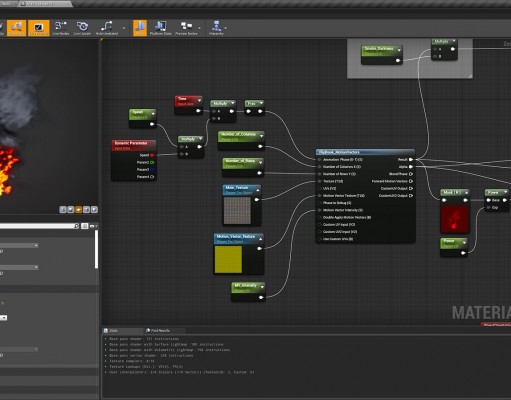Click the yellow Motion_Vector_Texture thumbnail
Screen dimensions: 511x400
[228, 259]
